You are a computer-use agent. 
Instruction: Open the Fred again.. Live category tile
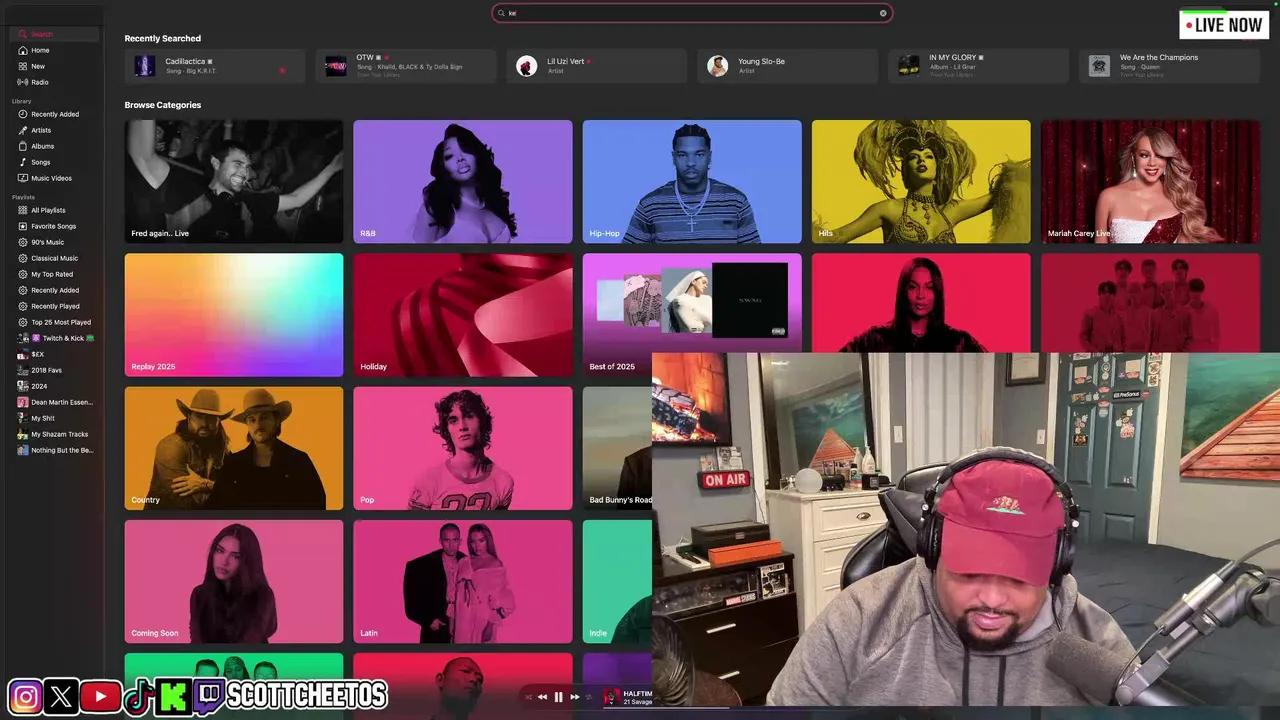[x=234, y=182]
